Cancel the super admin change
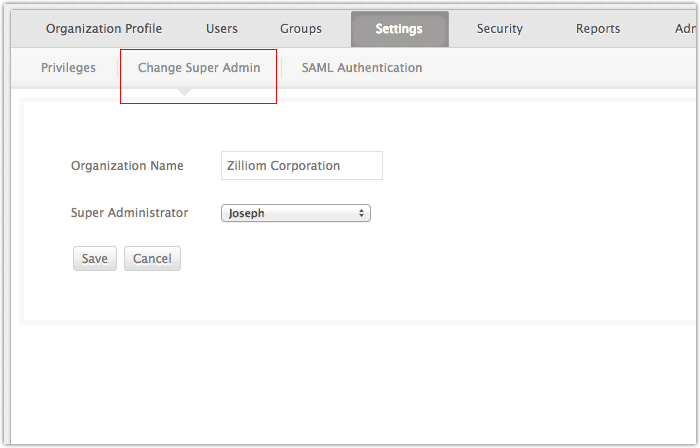This screenshot has width=700, height=448. point(152,258)
